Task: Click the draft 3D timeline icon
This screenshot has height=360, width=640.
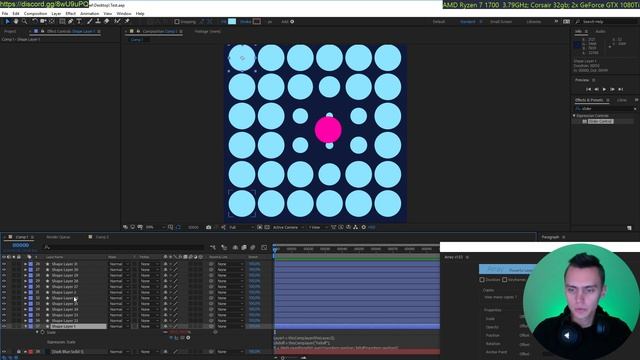Action: (x=224, y=247)
